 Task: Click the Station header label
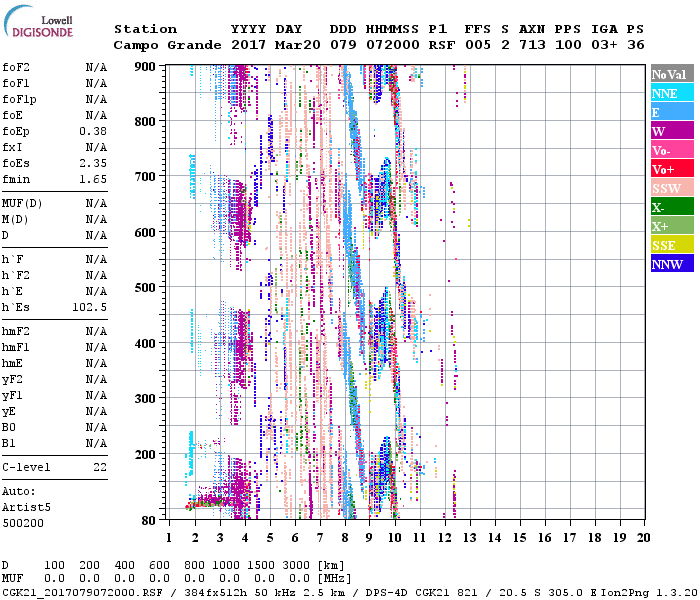coord(146,29)
